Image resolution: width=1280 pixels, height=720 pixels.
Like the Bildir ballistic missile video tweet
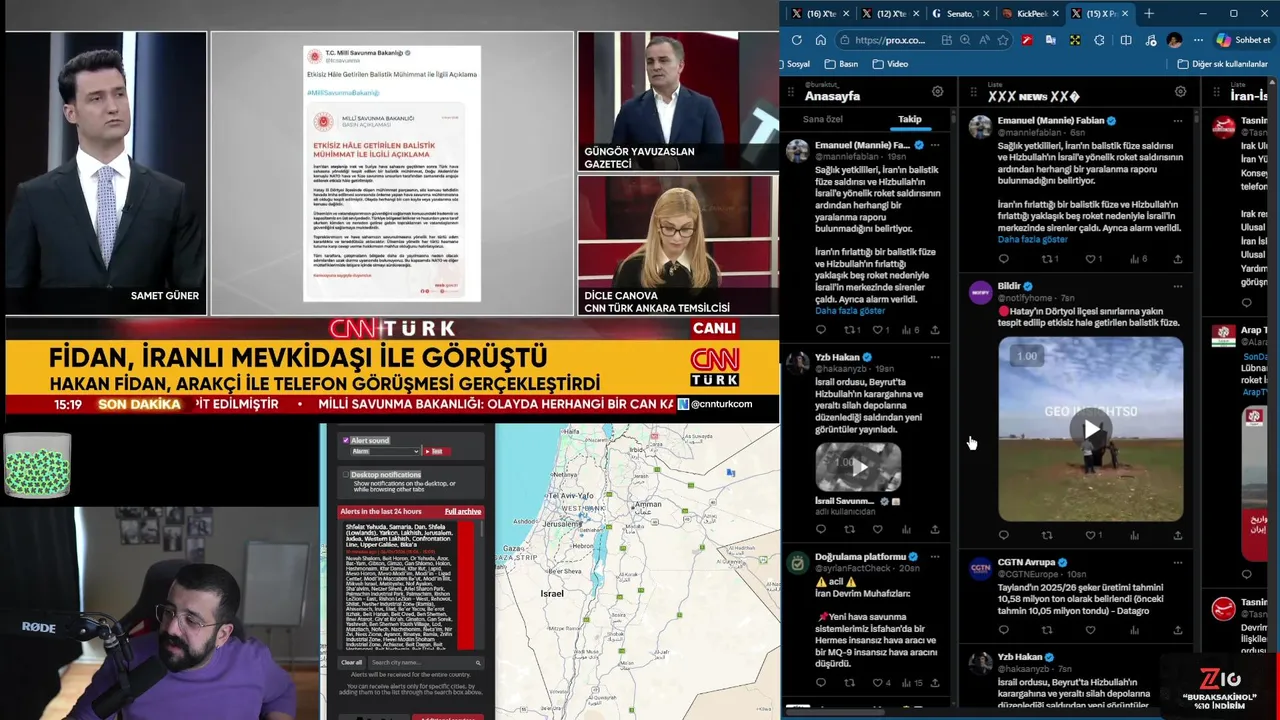coord(1093,535)
